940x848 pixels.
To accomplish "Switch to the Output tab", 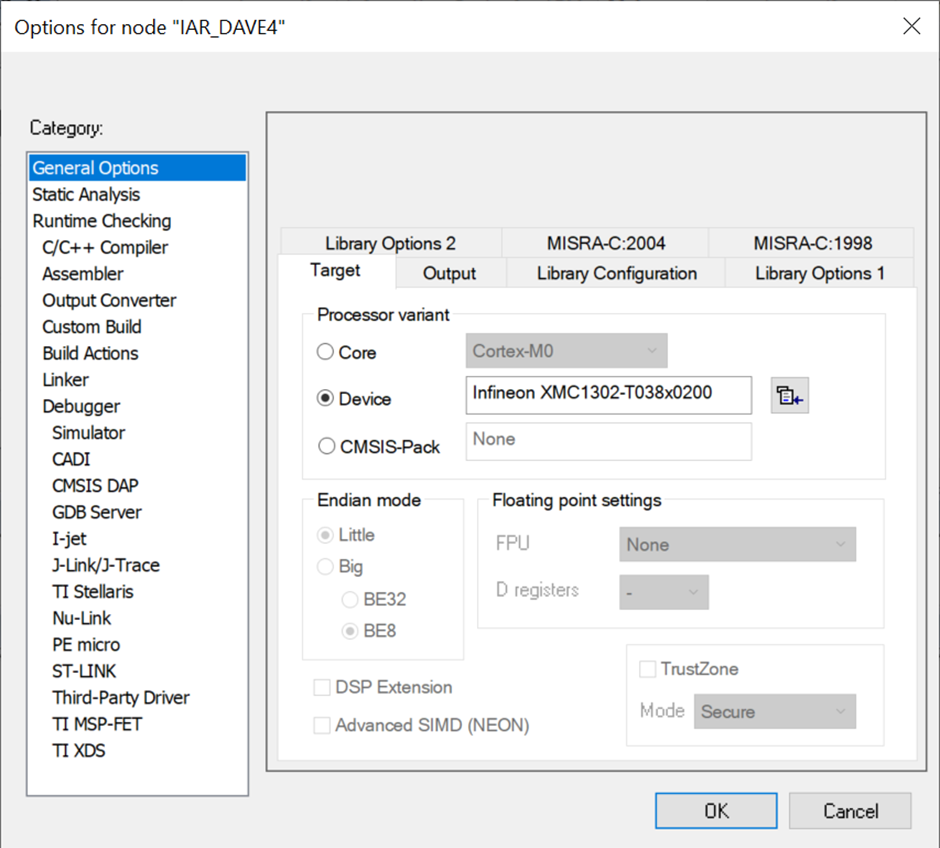I will pos(449,273).
